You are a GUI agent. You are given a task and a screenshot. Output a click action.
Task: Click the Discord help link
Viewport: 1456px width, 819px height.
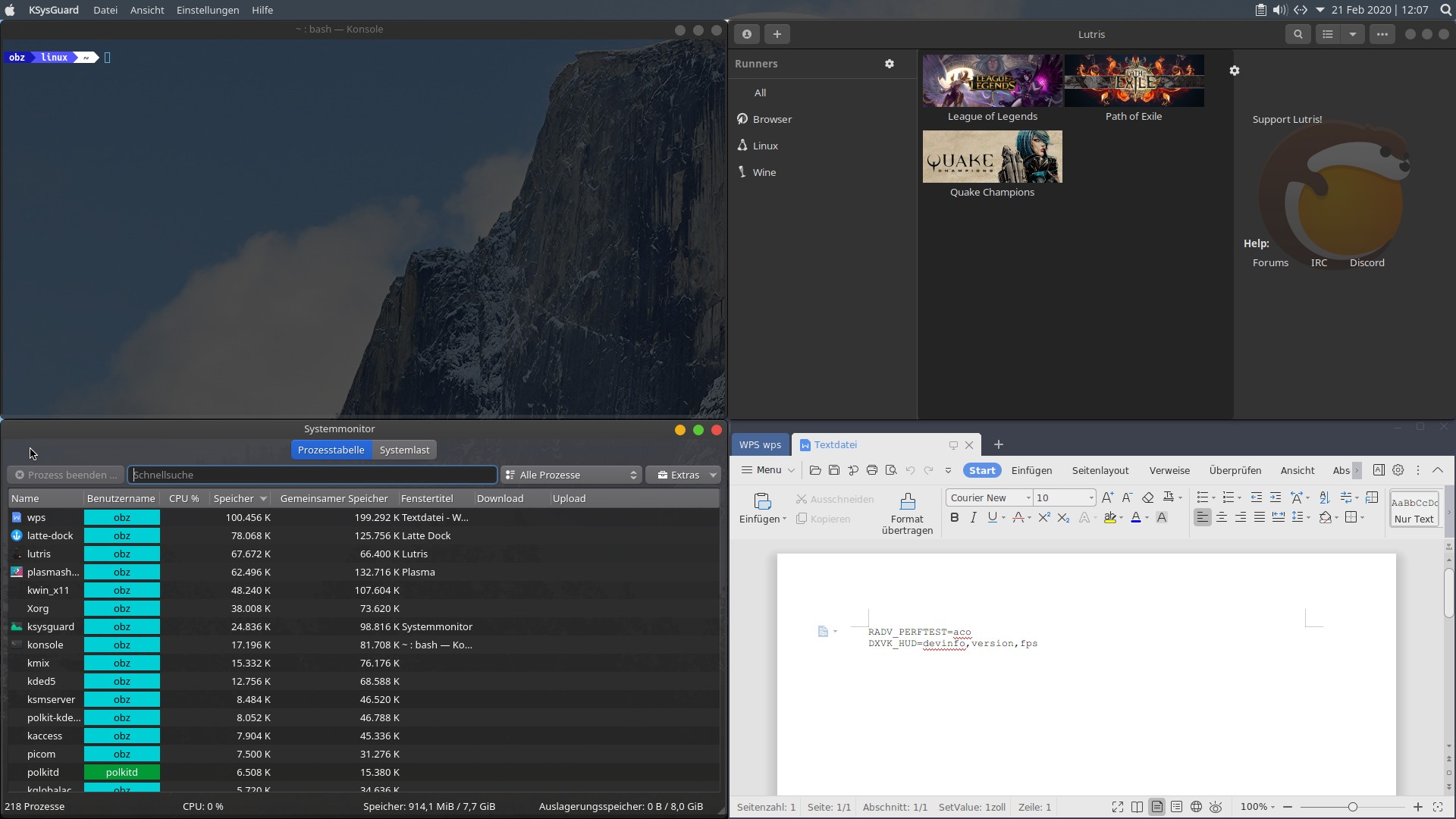point(1367,263)
